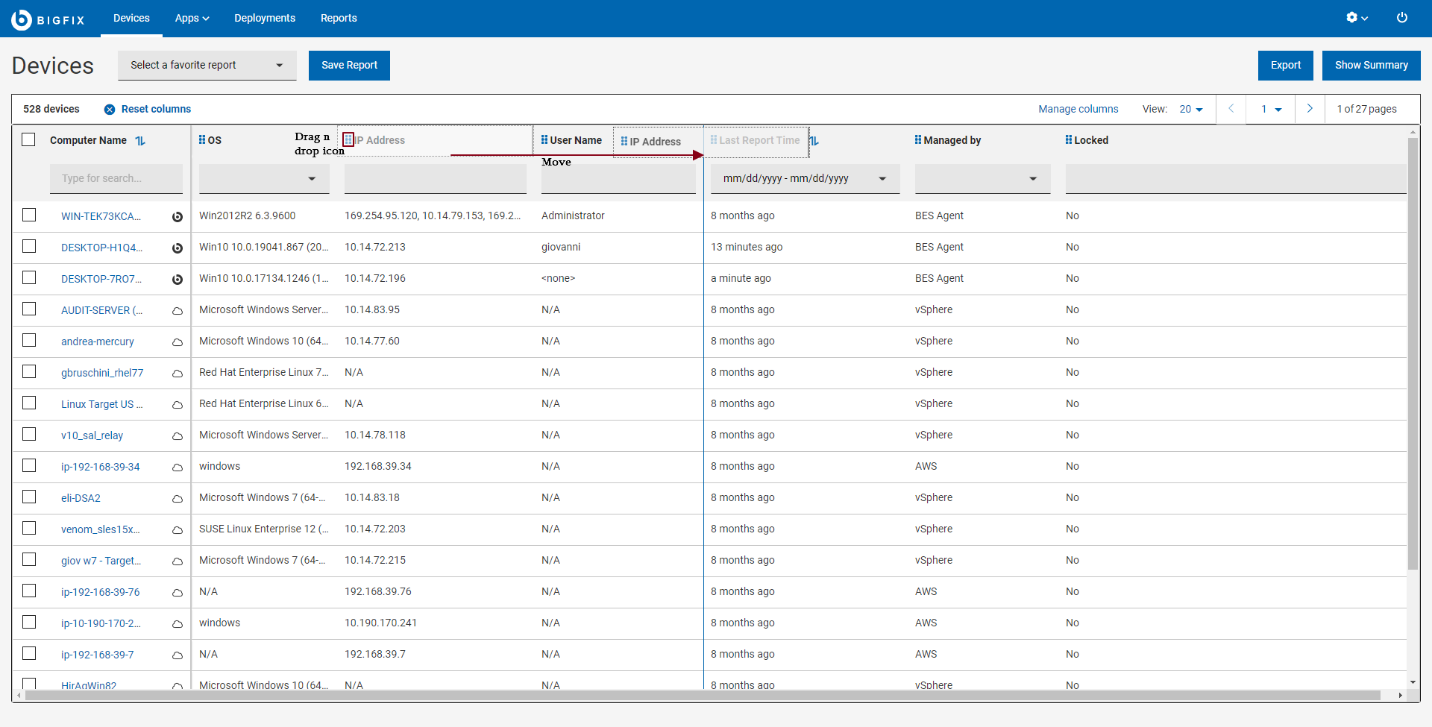Open Last Report Time date range dropdown
Screen dimensions: 1432x727
pos(805,179)
